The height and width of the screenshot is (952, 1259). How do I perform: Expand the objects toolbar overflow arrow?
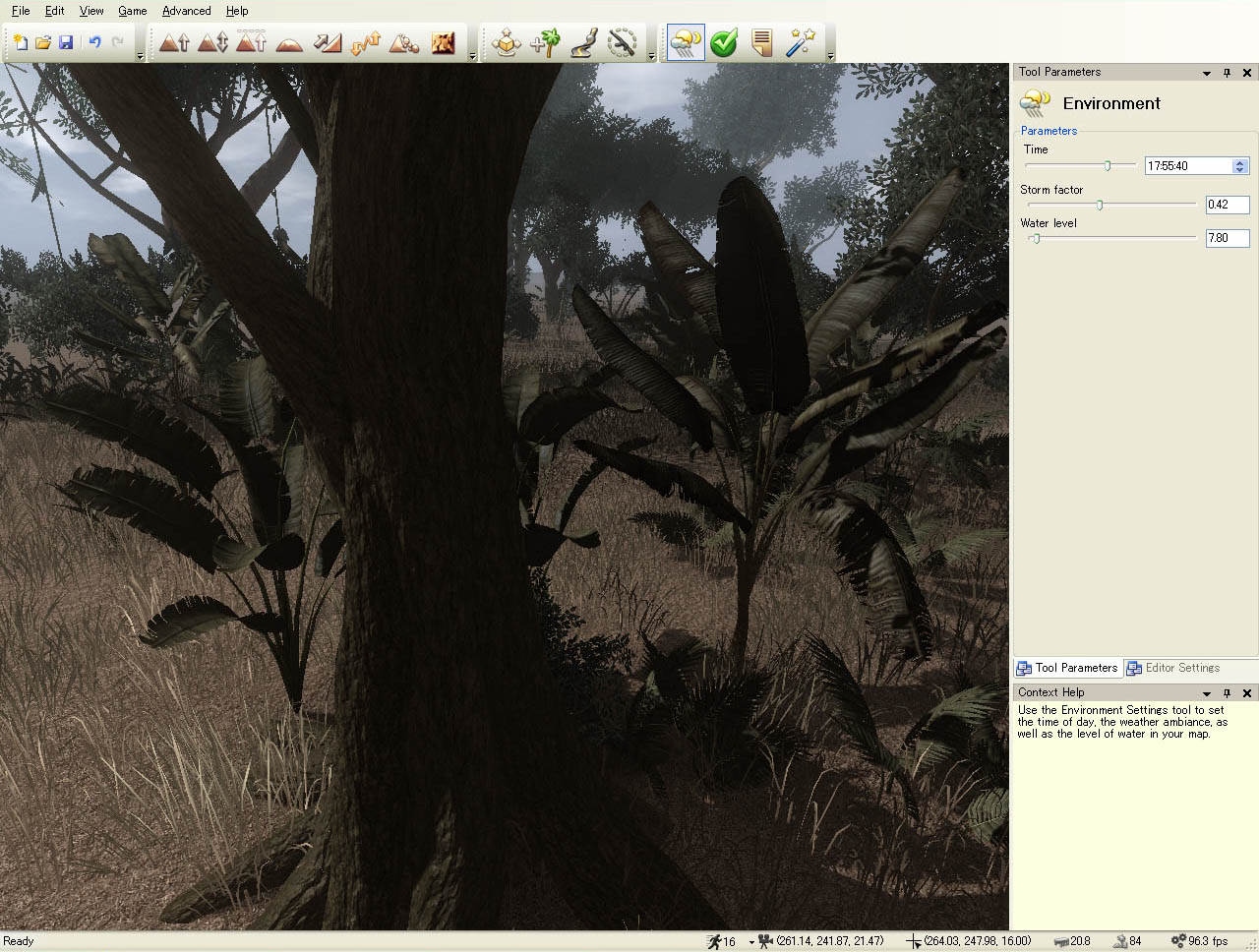pos(651,56)
